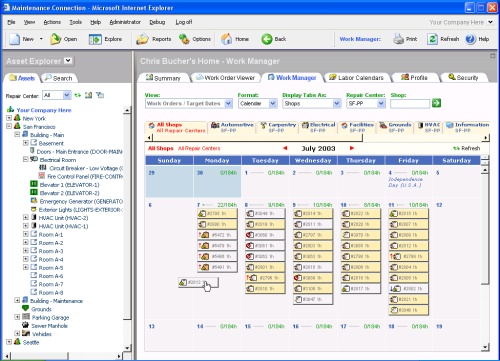Click the Explore toolbar icon
This screenshot has width=500, height=361.
point(95,39)
